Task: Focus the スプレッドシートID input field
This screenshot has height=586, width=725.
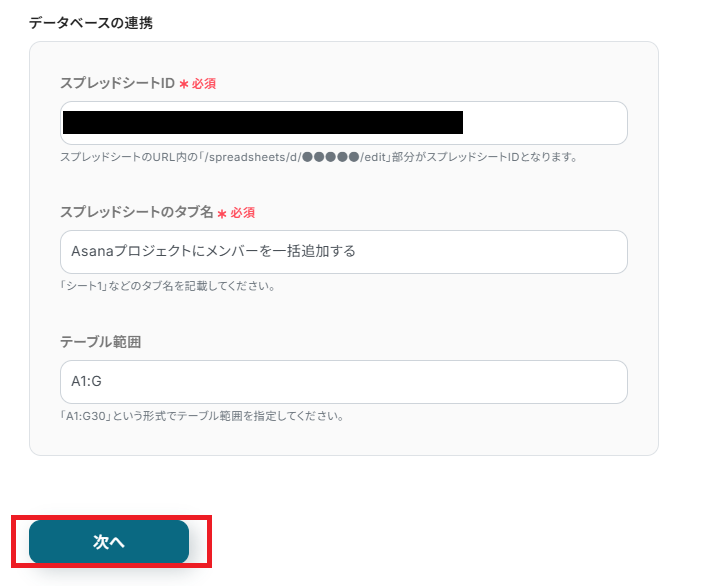Action: tap(545, 123)
